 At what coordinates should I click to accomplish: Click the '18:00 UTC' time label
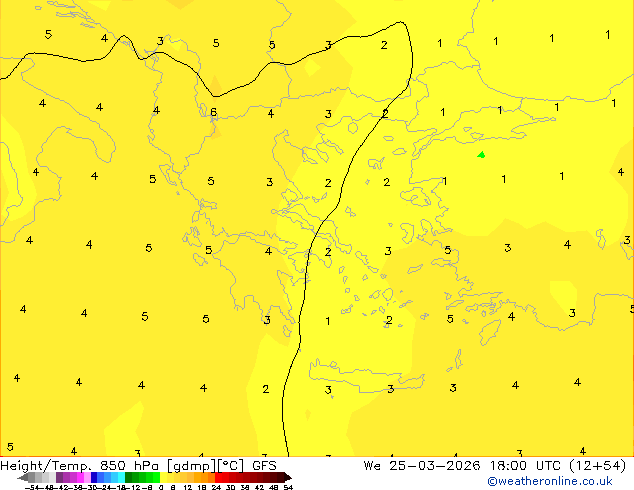[525, 466]
